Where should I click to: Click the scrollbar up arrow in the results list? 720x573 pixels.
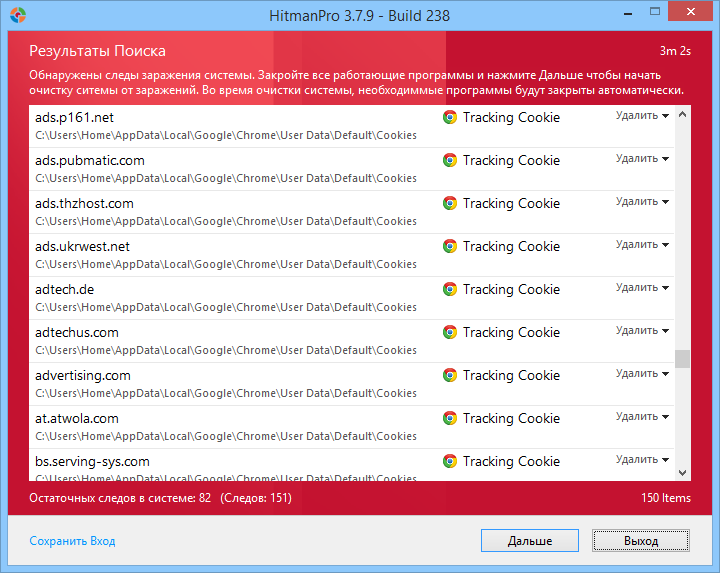pyautogui.click(x=682, y=114)
